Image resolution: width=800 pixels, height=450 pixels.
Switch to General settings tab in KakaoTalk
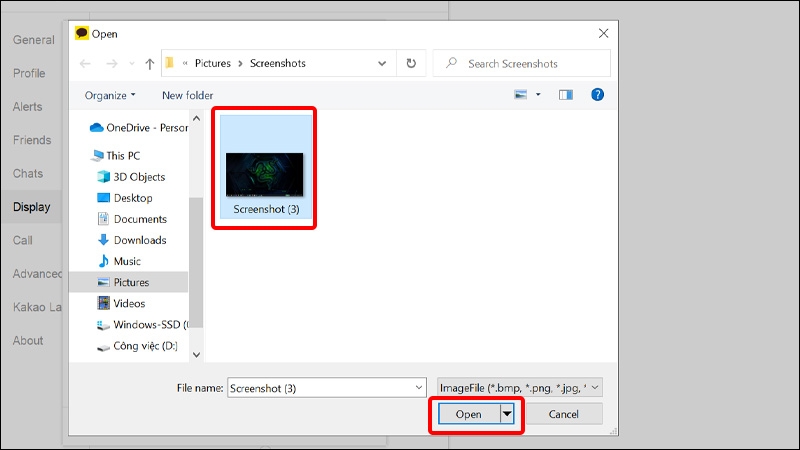click(34, 40)
